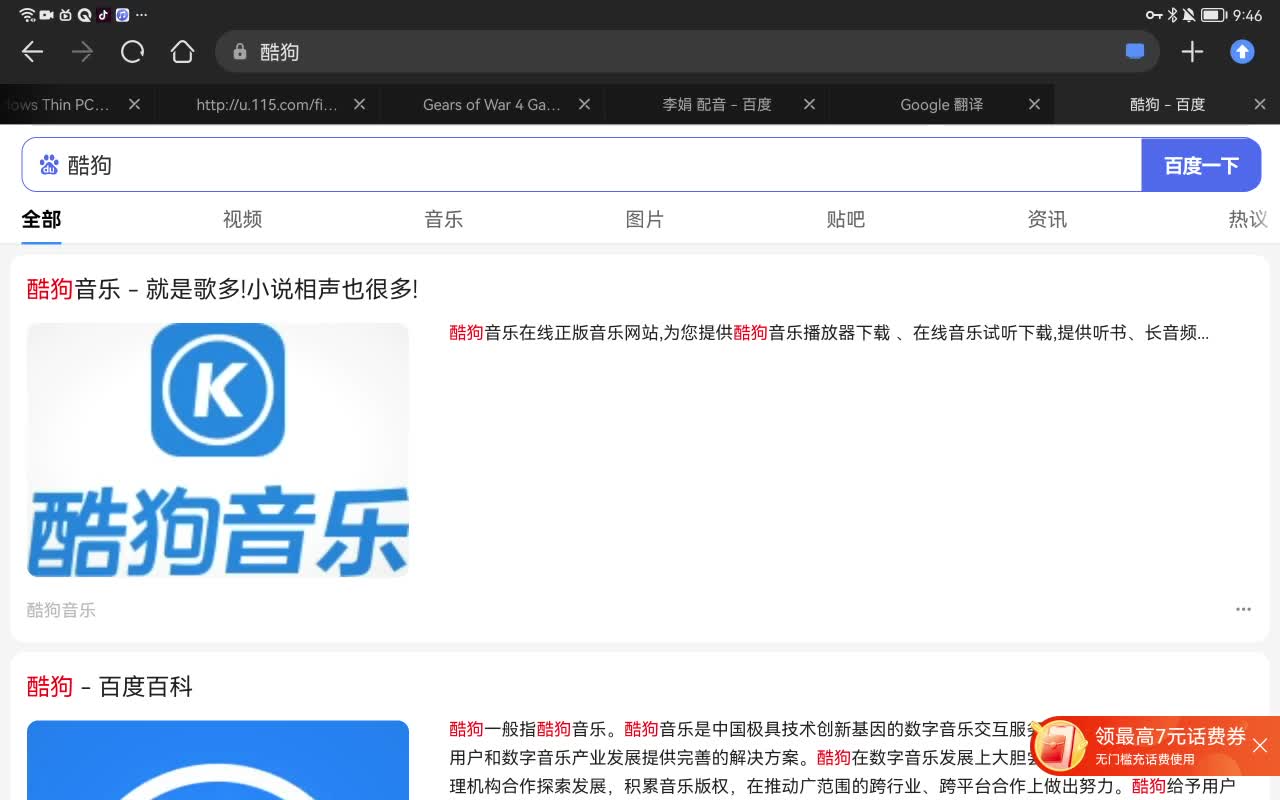1280x800 pixels.
Task: Switch to the Gears of War 4 tab
Action: pyautogui.click(x=492, y=104)
